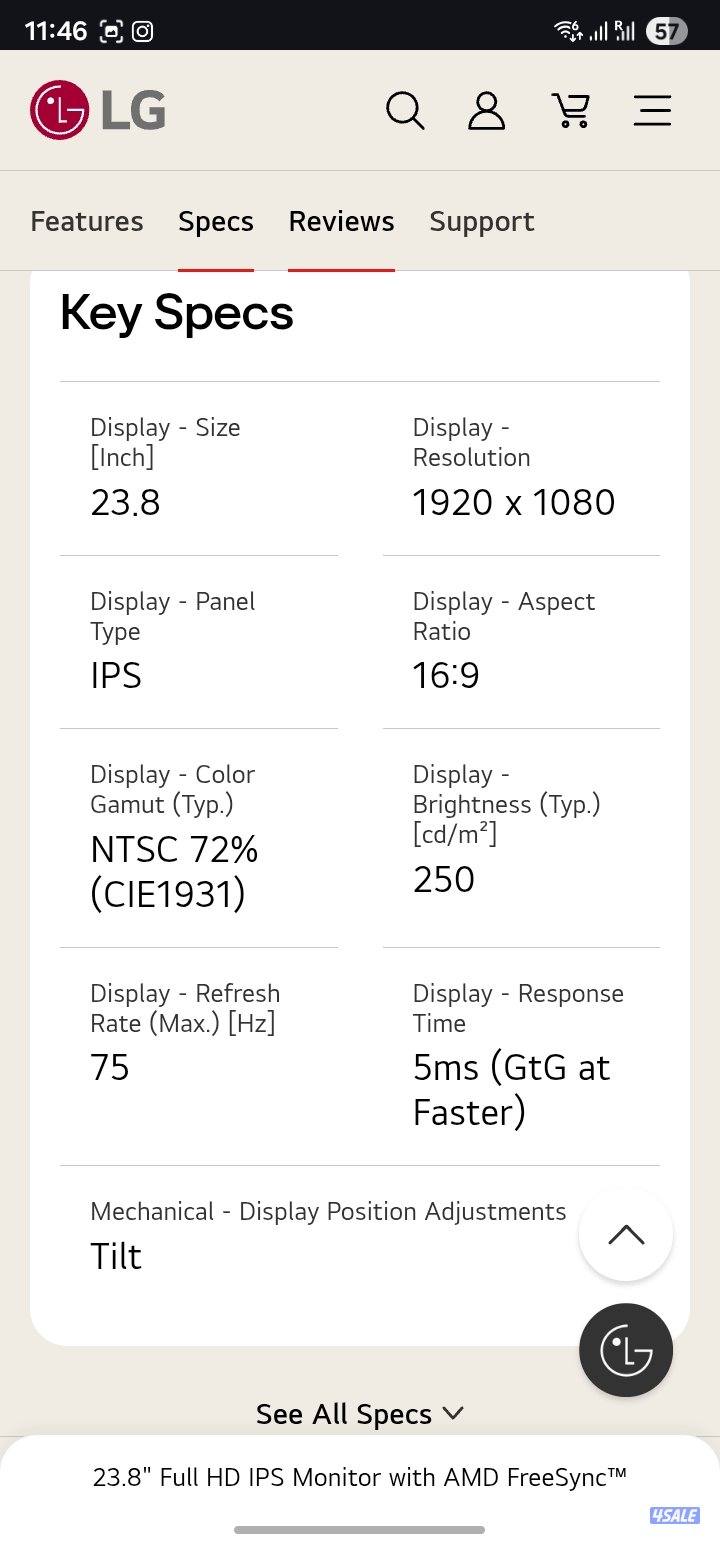This screenshot has height=1544, width=720.
Task: Switch to the Reviews tab
Action: tap(341, 221)
